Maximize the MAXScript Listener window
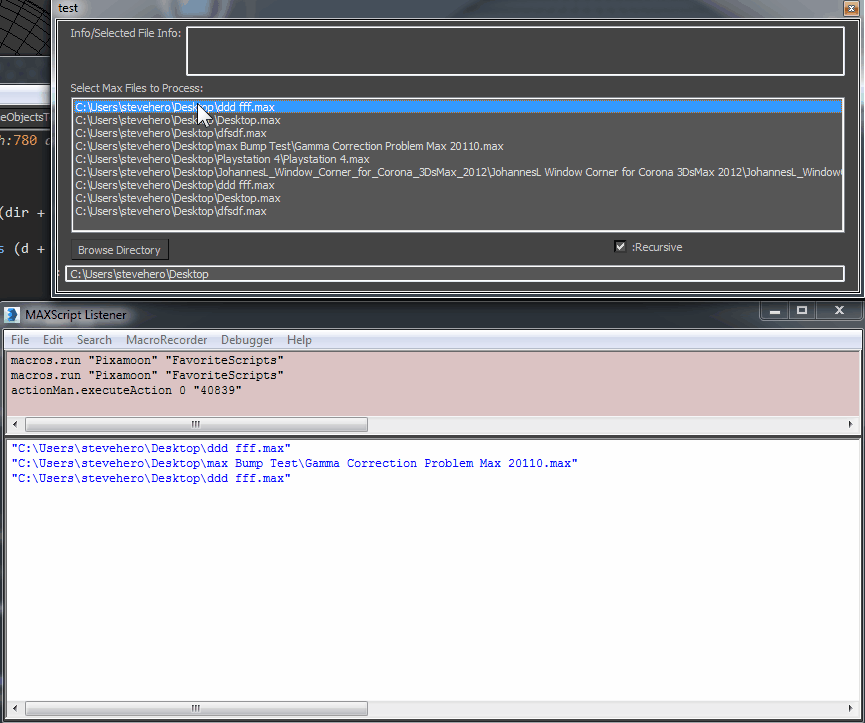Image resolution: width=865 pixels, height=723 pixels. pos(801,312)
